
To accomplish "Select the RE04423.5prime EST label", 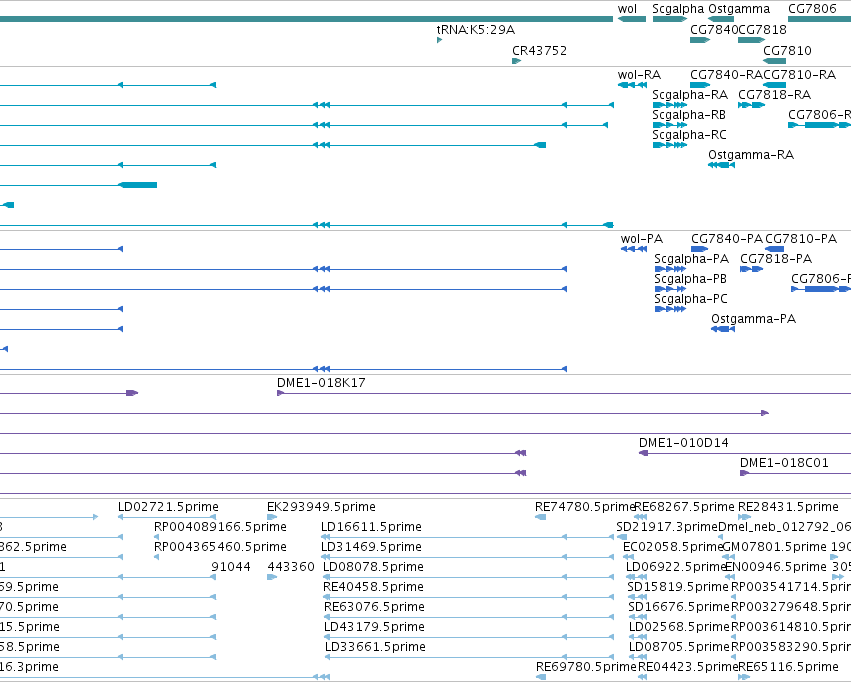I will 688,667.
